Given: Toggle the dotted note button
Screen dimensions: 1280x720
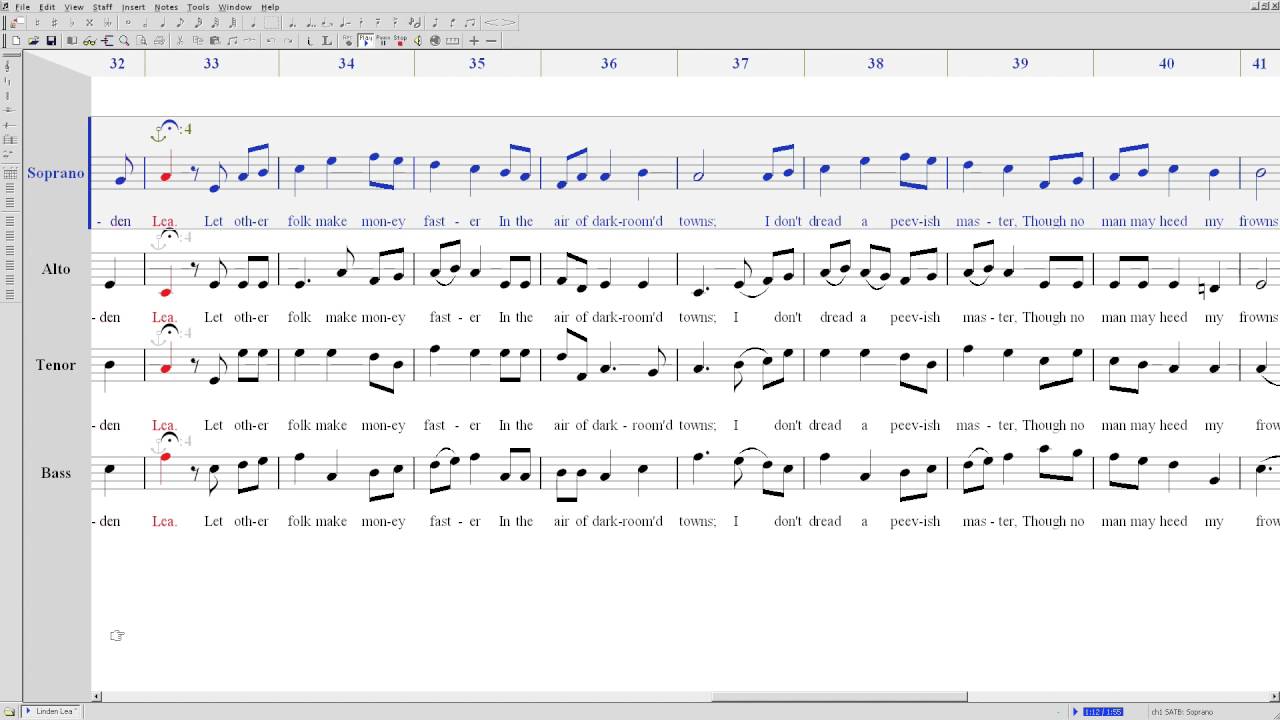Looking at the screenshot, I should coord(292,22).
